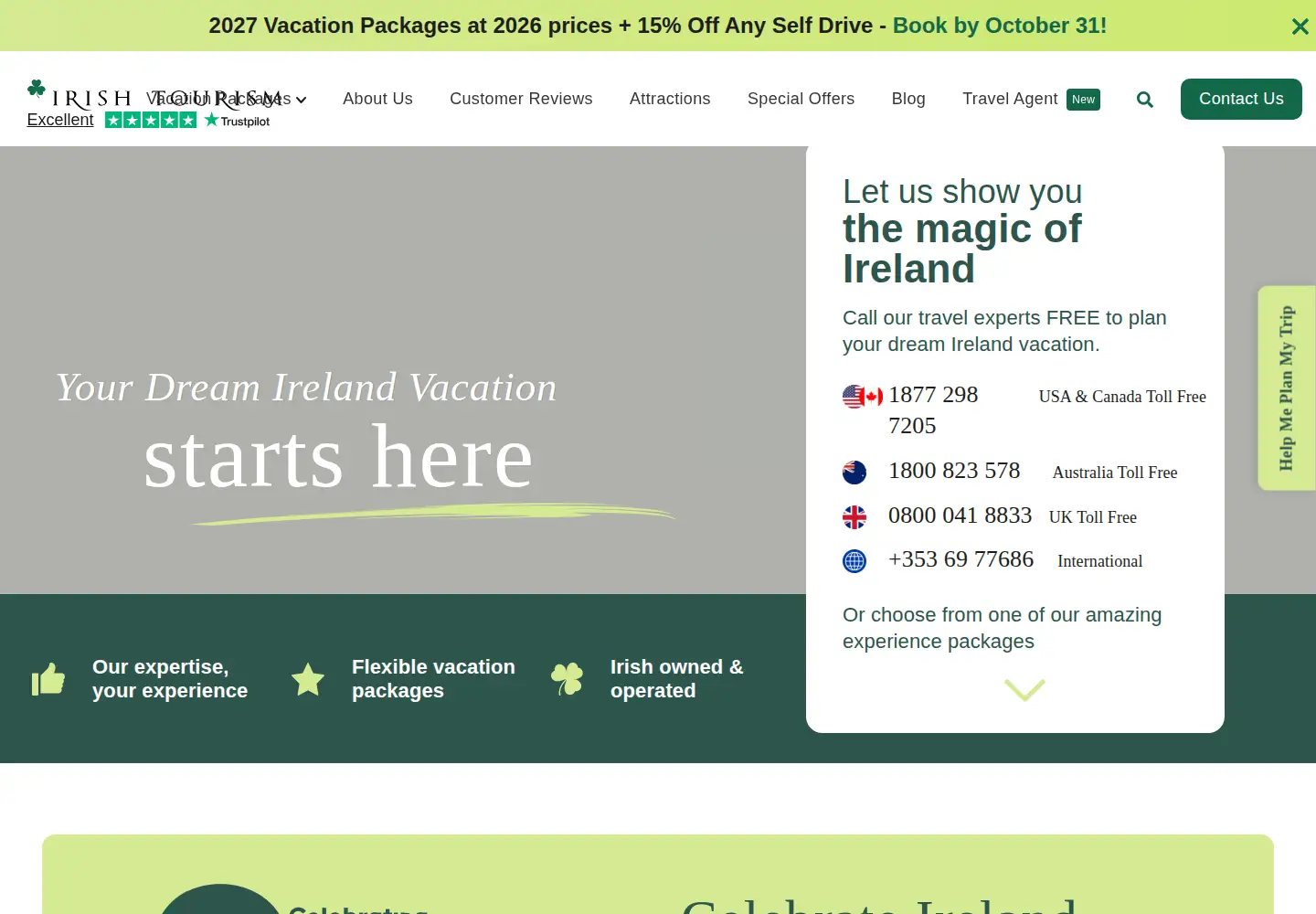Click the 'Our expertise, your experience' text
1316x914 pixels.
coord(170,679)
